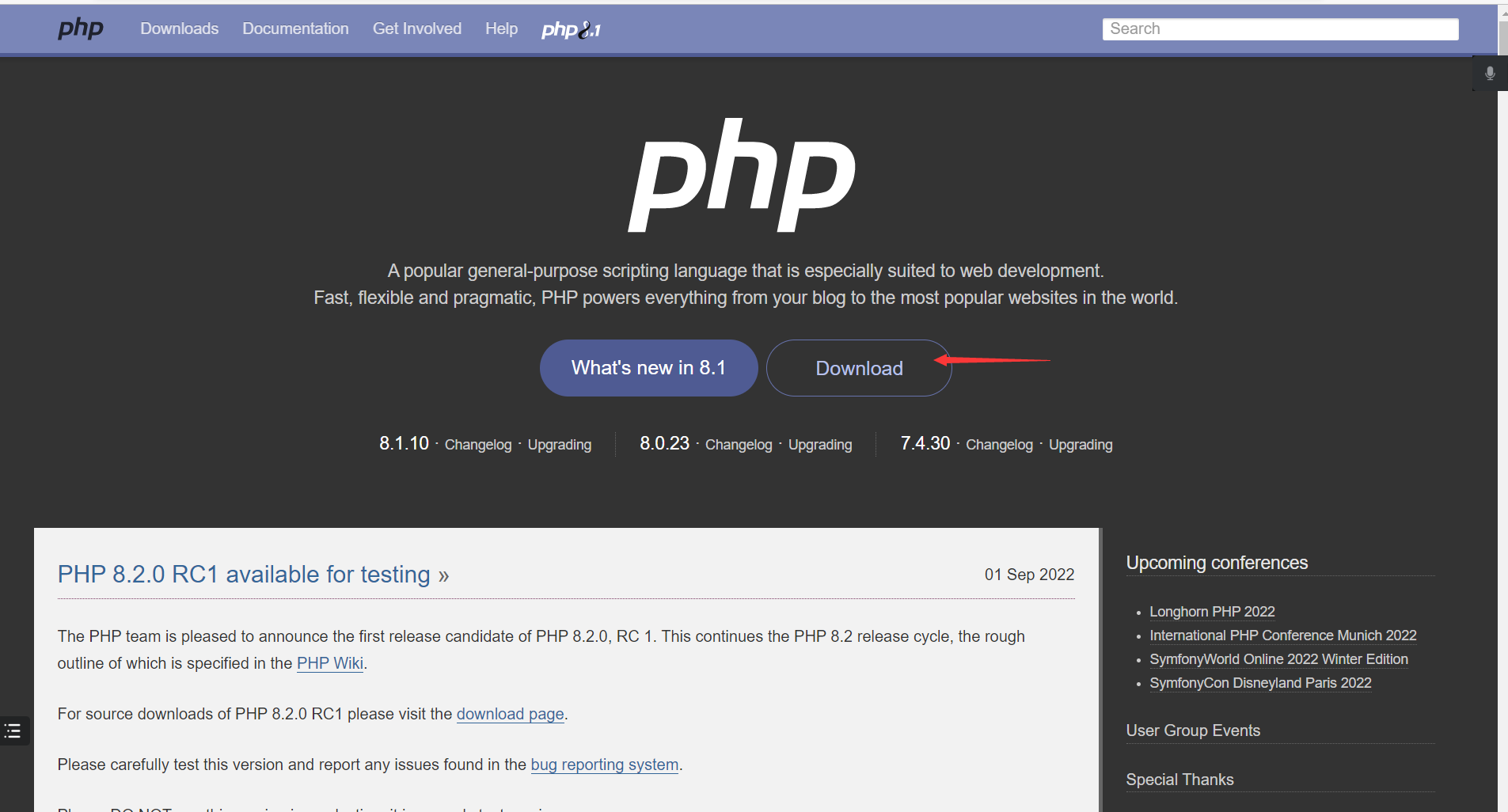View the Changelog for 8.0.23

739,445
